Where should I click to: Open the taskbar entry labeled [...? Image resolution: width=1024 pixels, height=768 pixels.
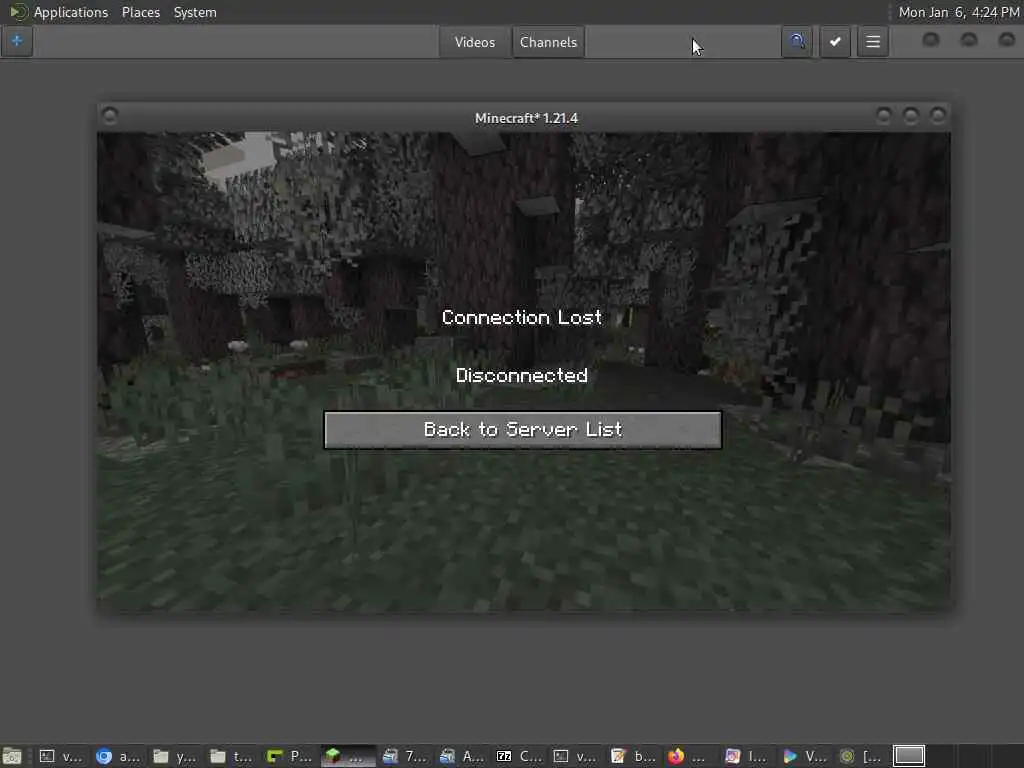[861, 756]
